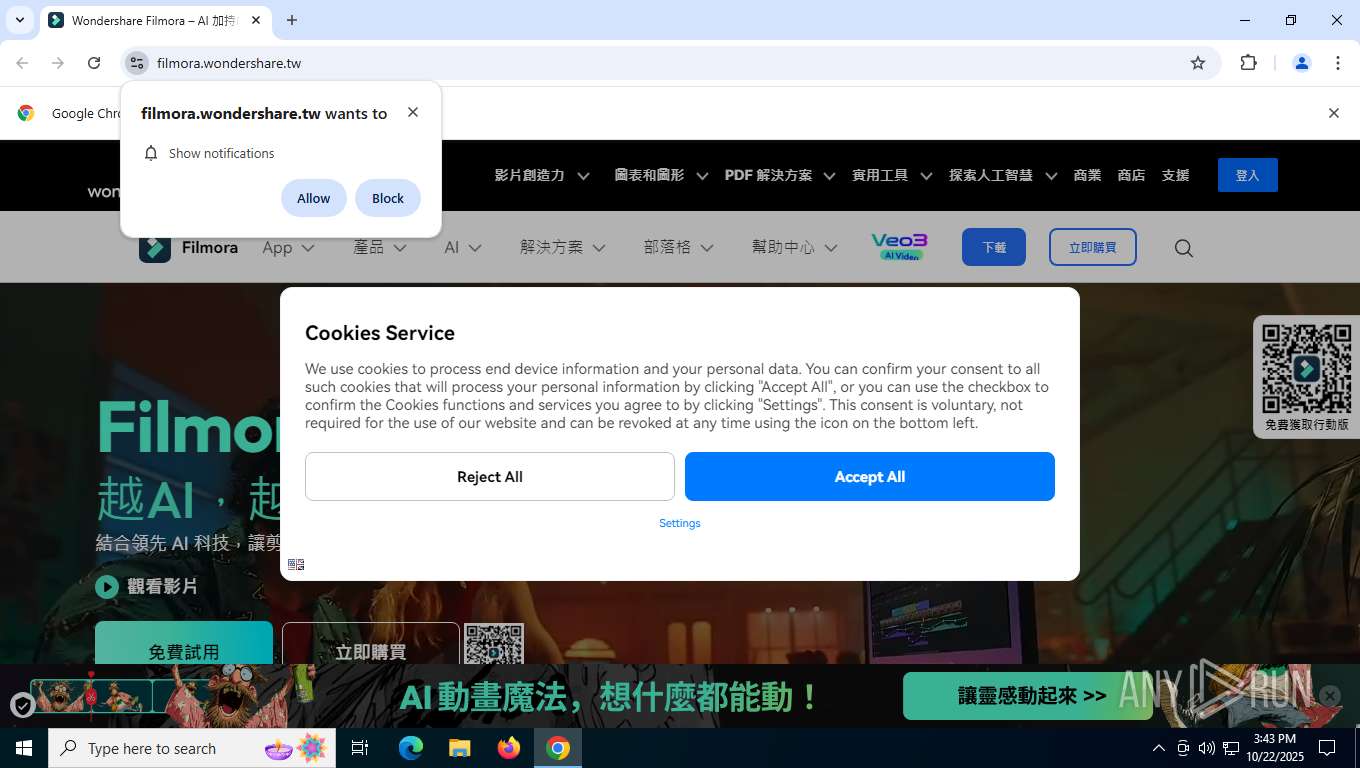This screenshot has width=1360, height=768.
Task: Open Chrome three-dot menu
Action: click(x=1338, y=63)
